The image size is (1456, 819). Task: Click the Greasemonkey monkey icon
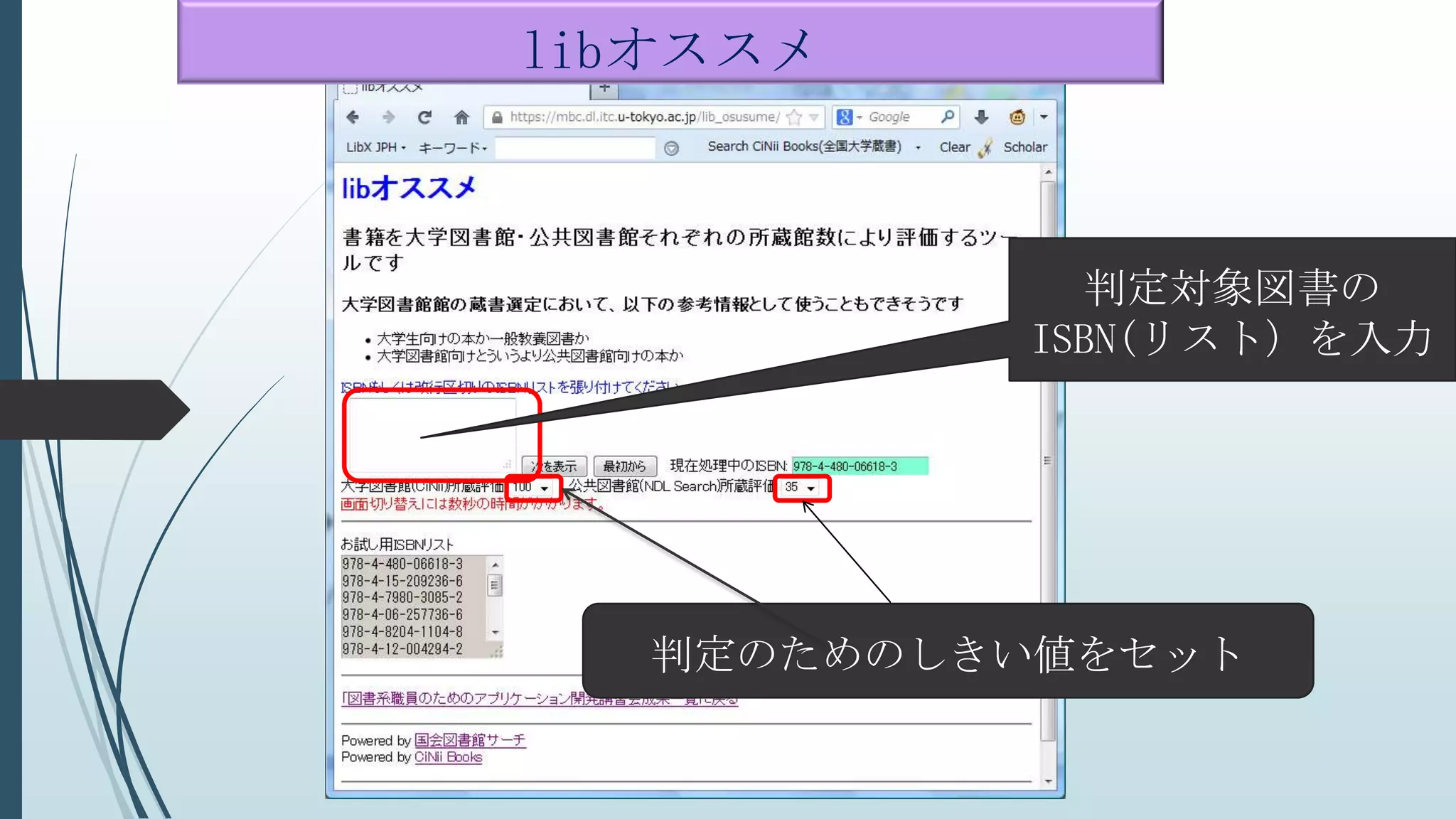(x=1017, y=117)
